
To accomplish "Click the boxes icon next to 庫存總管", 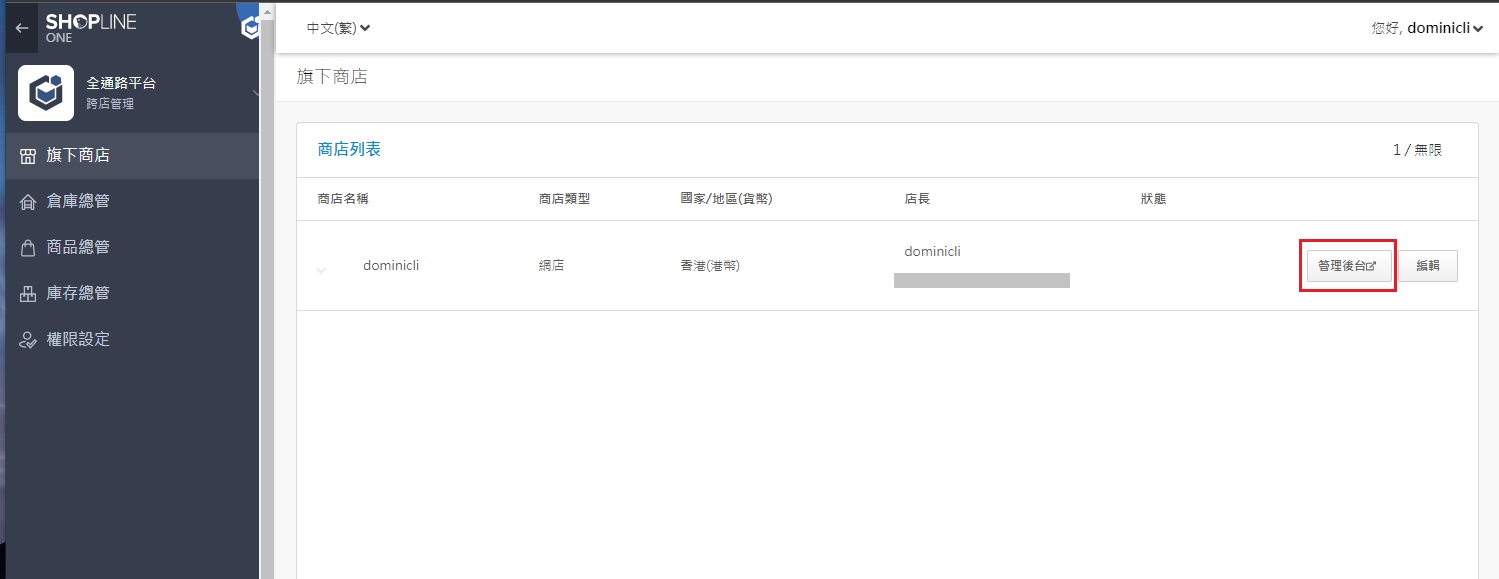I will pos(28,294).
